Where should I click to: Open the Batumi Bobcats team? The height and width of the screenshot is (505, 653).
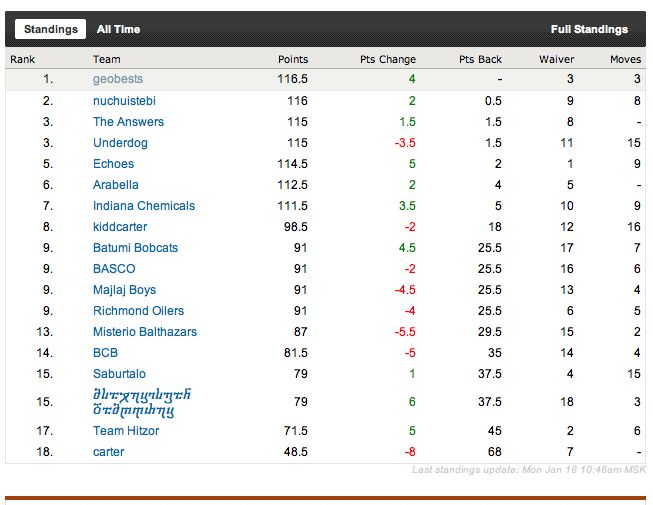click(135, 248)
